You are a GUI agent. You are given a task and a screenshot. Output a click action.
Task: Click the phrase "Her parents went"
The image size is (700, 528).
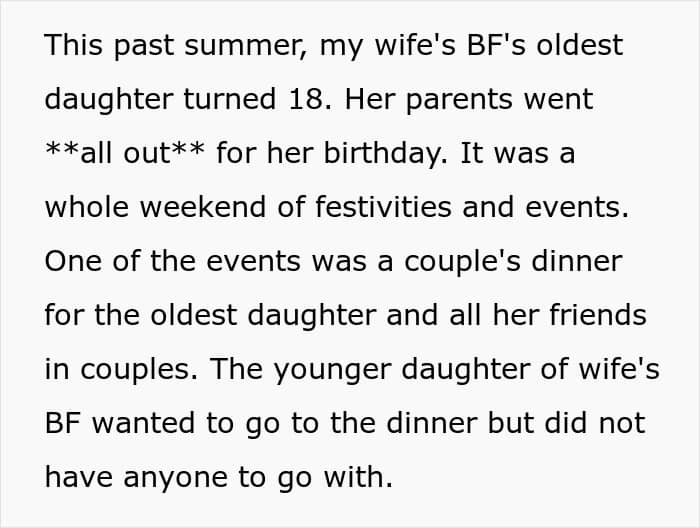[x=489, y=99]
